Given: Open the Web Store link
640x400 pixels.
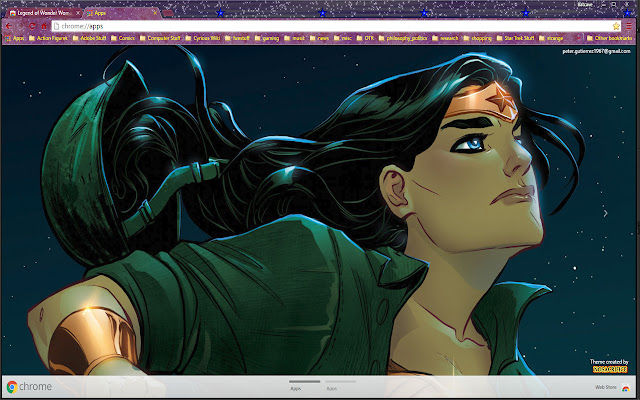Looking at the screenshot, I should (605, 387).
